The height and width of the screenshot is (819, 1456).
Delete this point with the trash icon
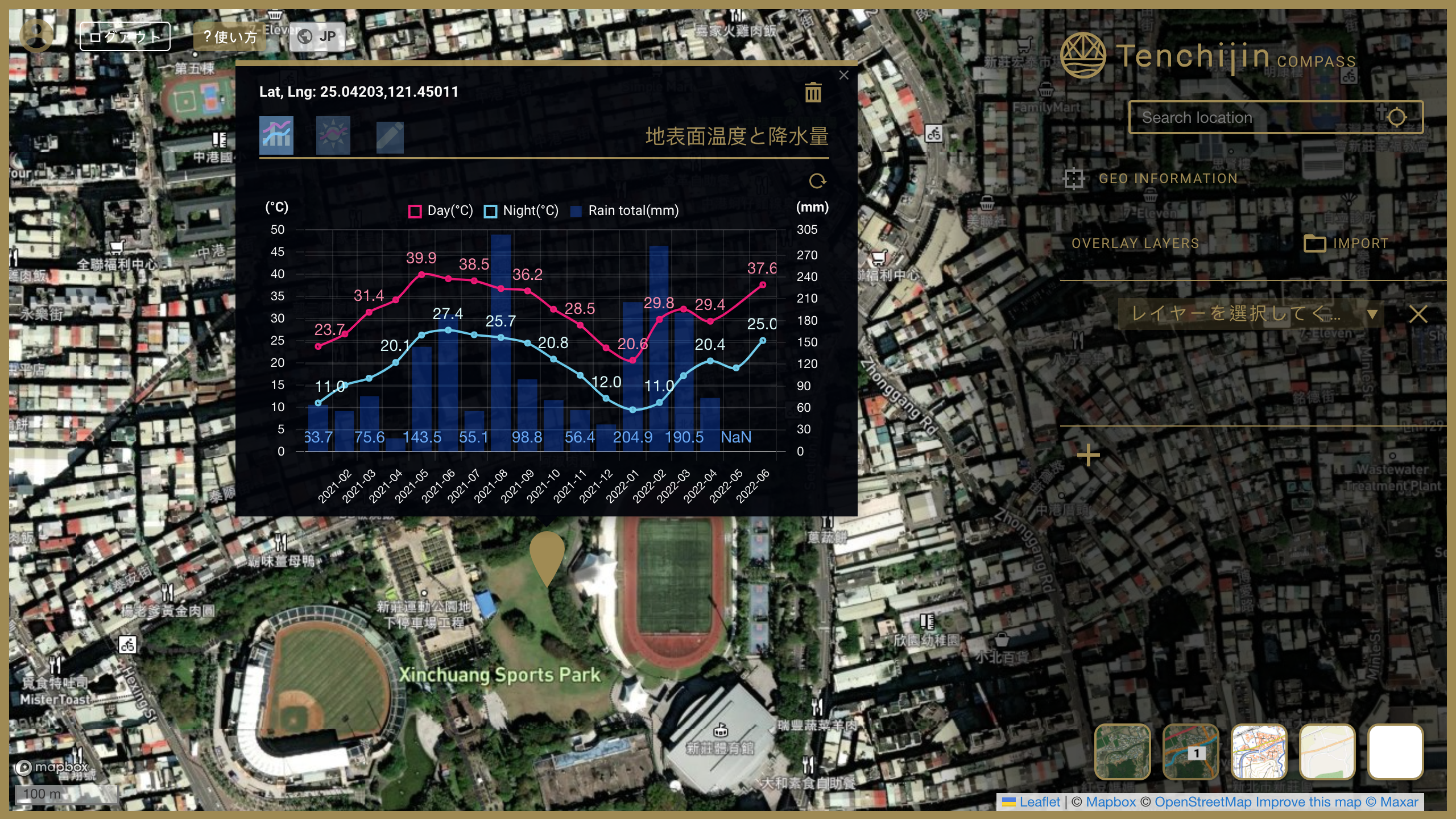point(813,92)
